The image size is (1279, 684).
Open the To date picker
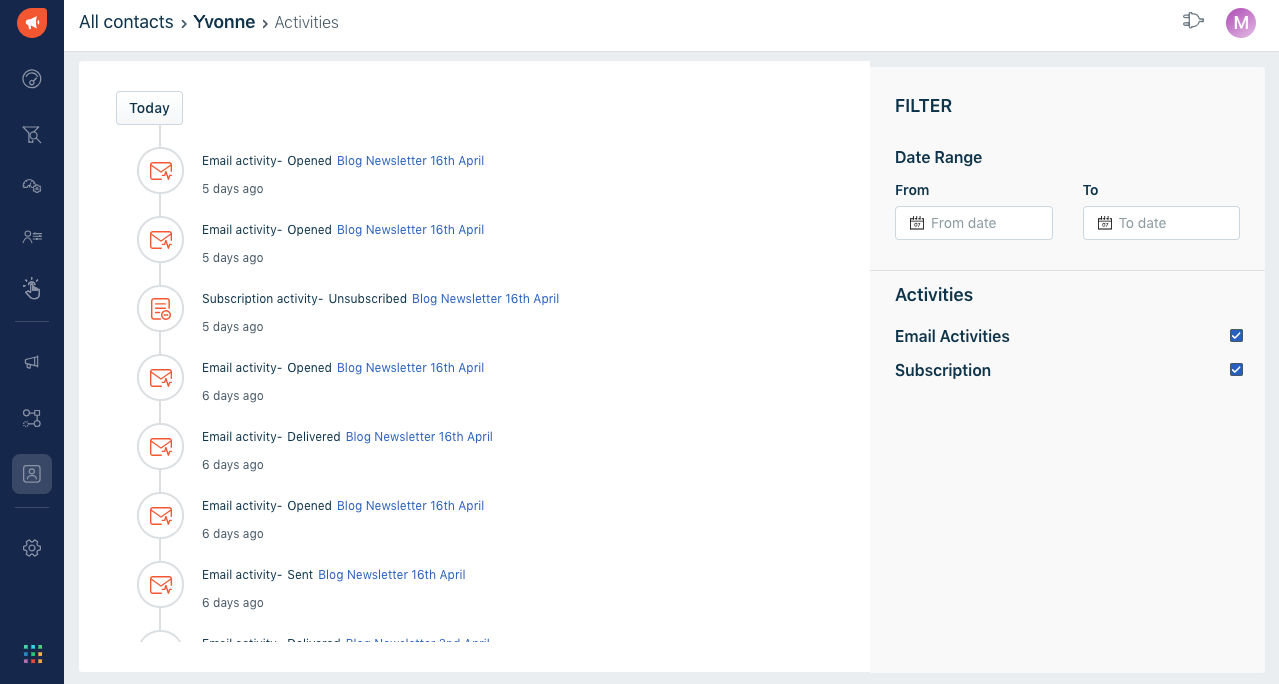(1161, 222)
